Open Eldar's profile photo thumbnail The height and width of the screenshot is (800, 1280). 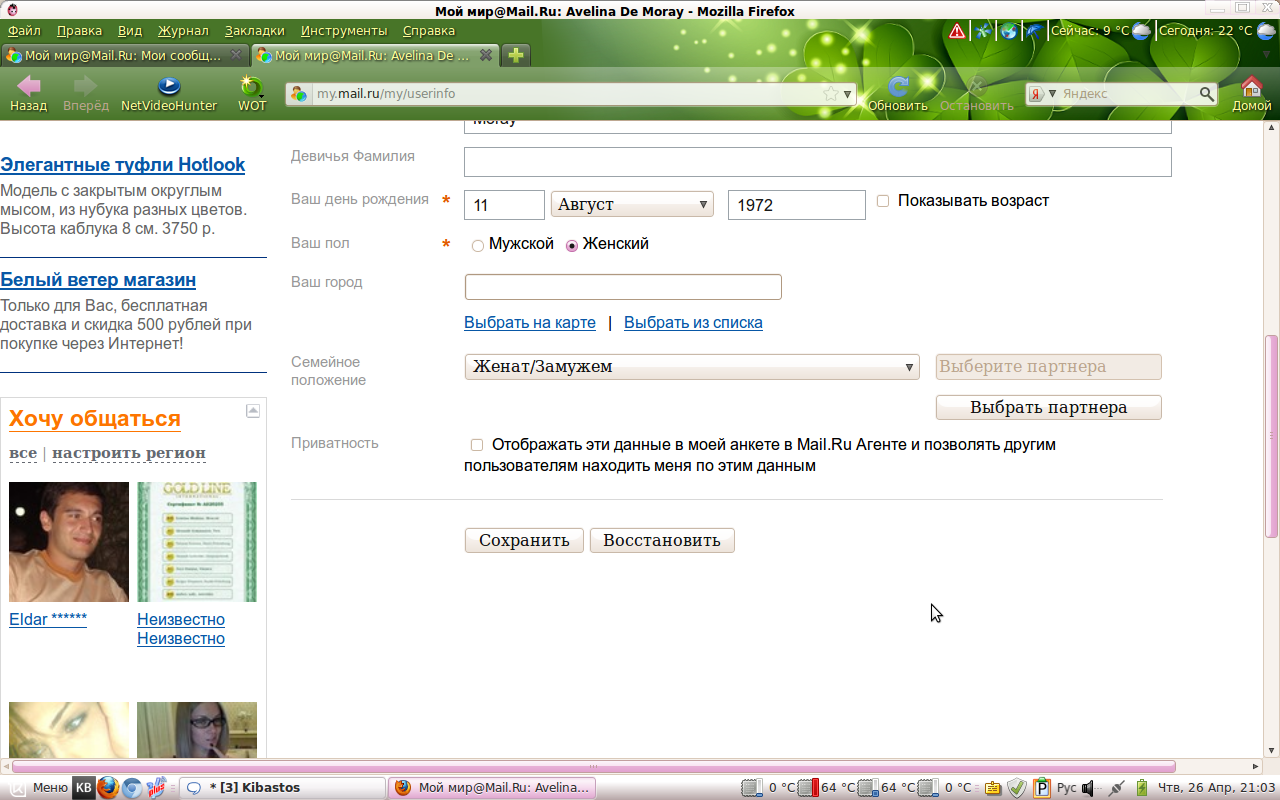pyautogui.click(x=69, y=542)
